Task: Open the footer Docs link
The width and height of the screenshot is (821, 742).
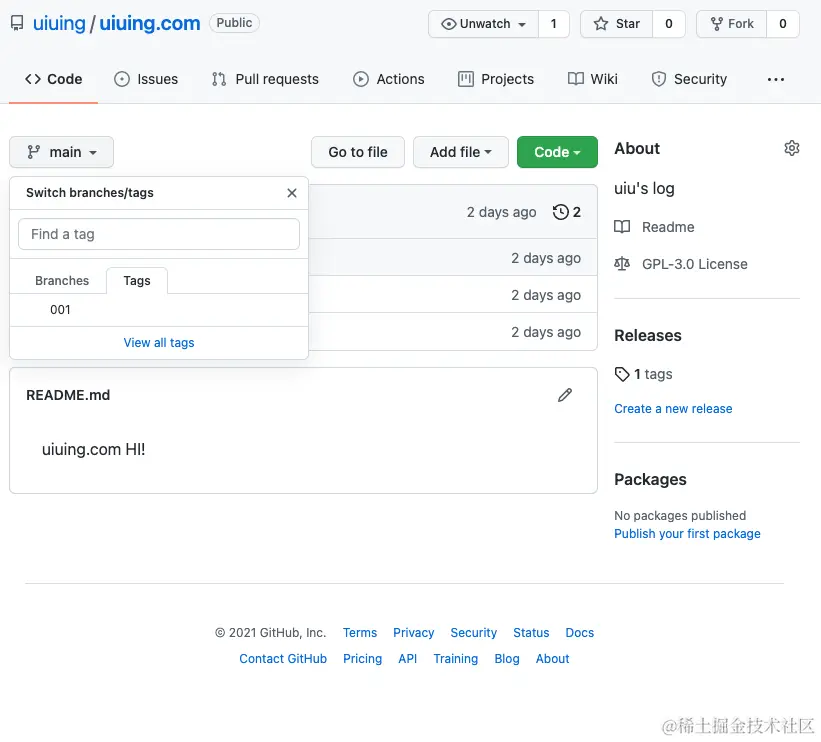Action: pos(580,633)
